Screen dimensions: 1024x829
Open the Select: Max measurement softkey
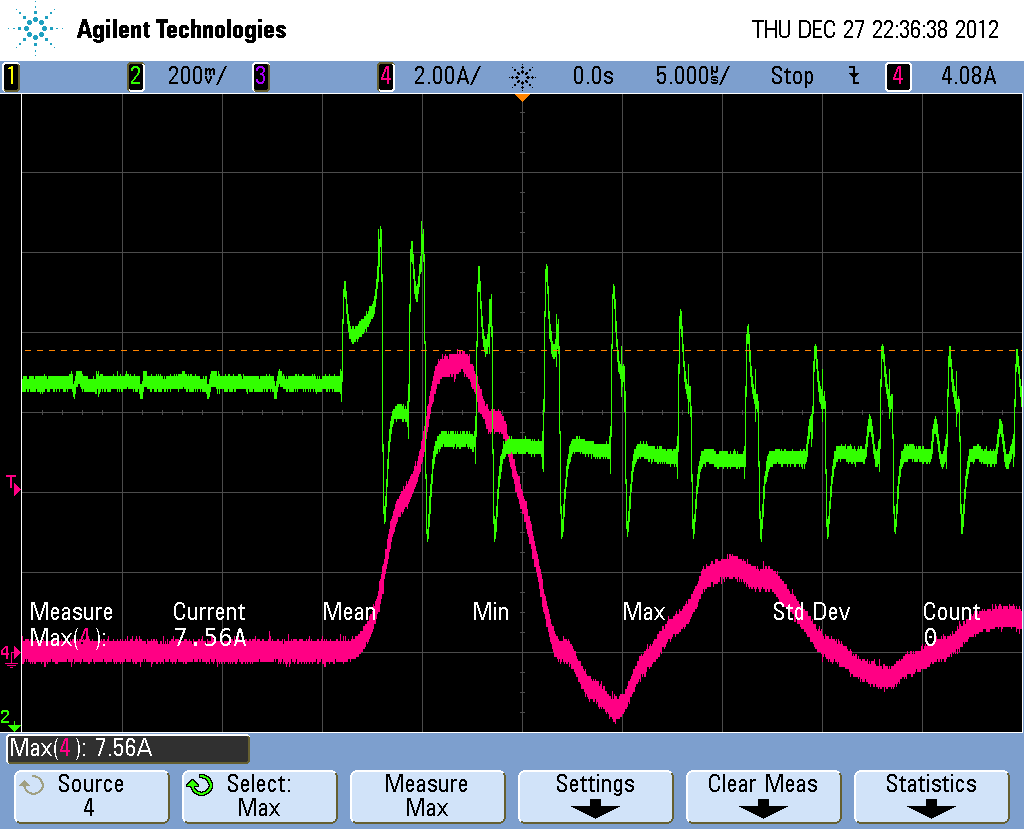tap(259, 796)
